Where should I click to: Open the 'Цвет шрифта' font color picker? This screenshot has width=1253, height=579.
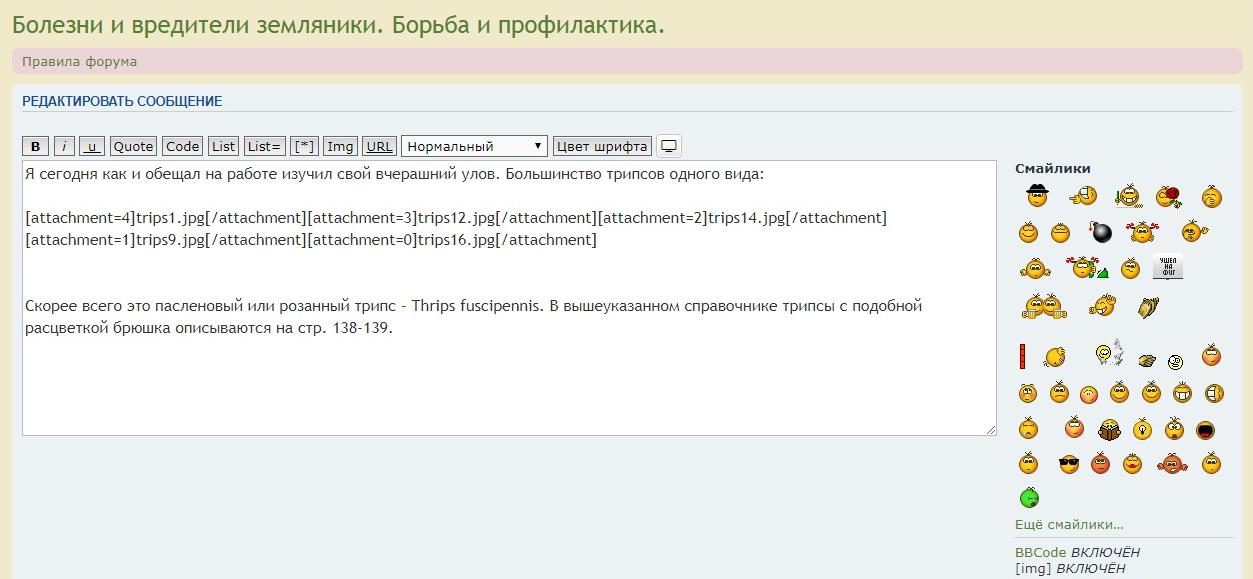point(602,146)
